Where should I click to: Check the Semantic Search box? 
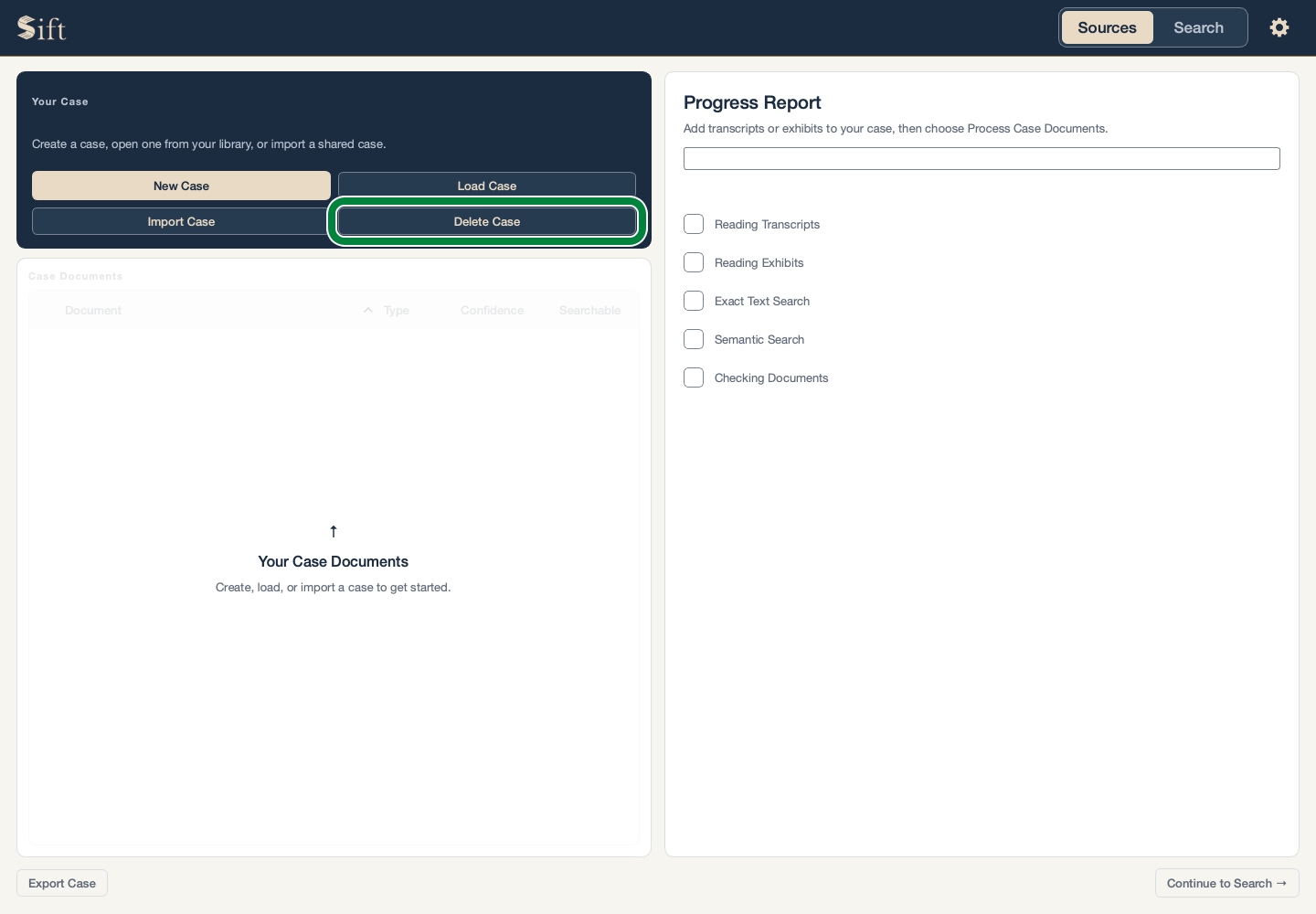pyautogui.click(x=694, y=339)
